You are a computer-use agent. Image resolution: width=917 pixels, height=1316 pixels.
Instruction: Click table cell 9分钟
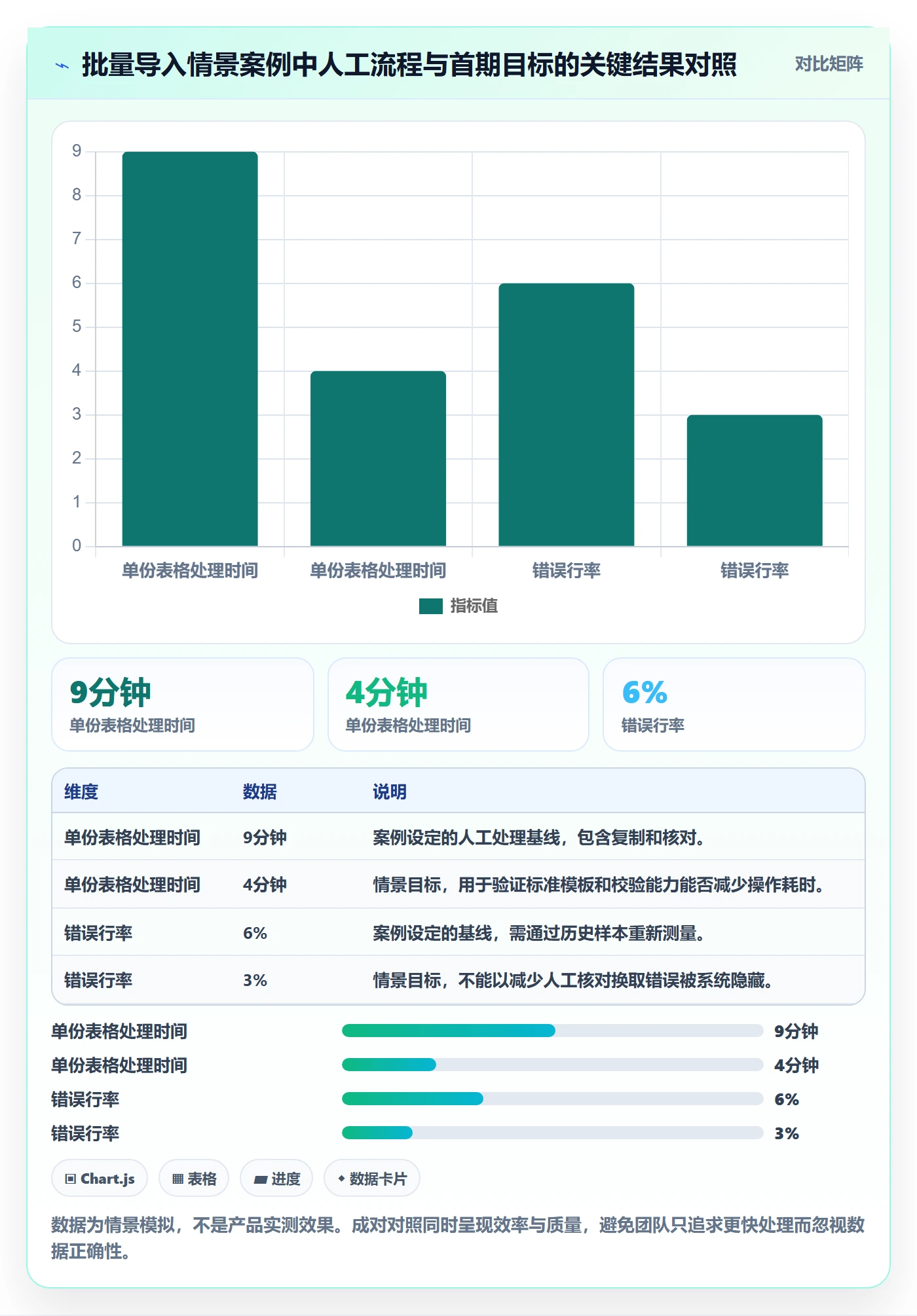(x=265, y=837)
